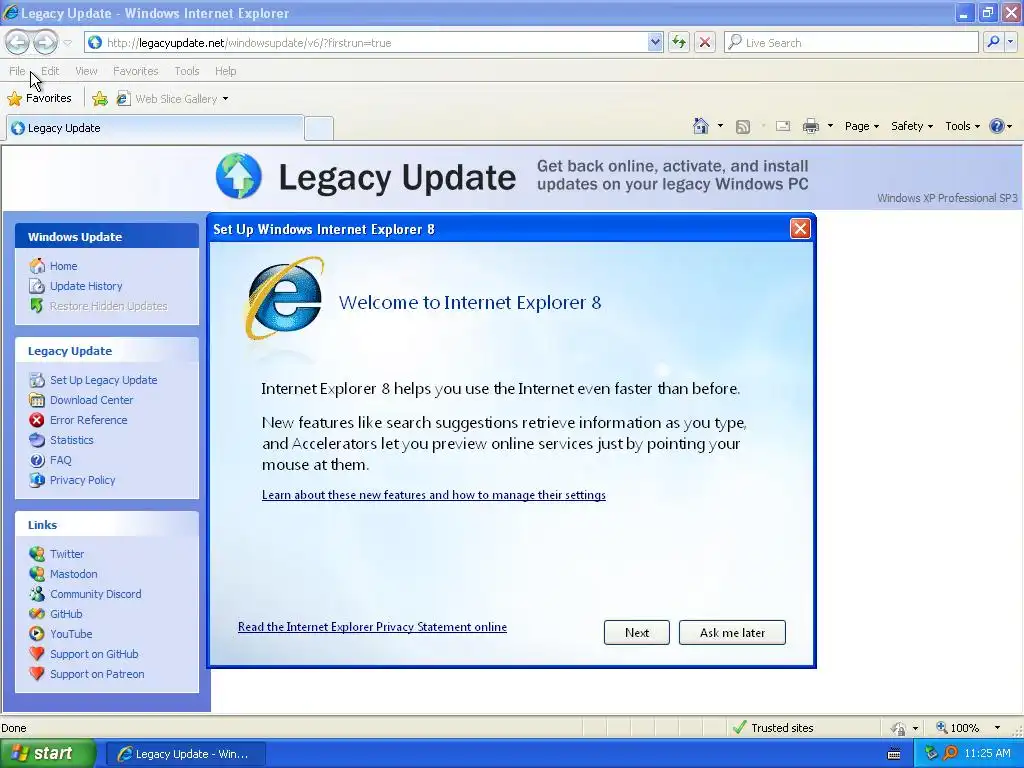Click the Refresh page icon
Image resolution: width=1024 pixels, height=768 pixels.
(679, 42)
